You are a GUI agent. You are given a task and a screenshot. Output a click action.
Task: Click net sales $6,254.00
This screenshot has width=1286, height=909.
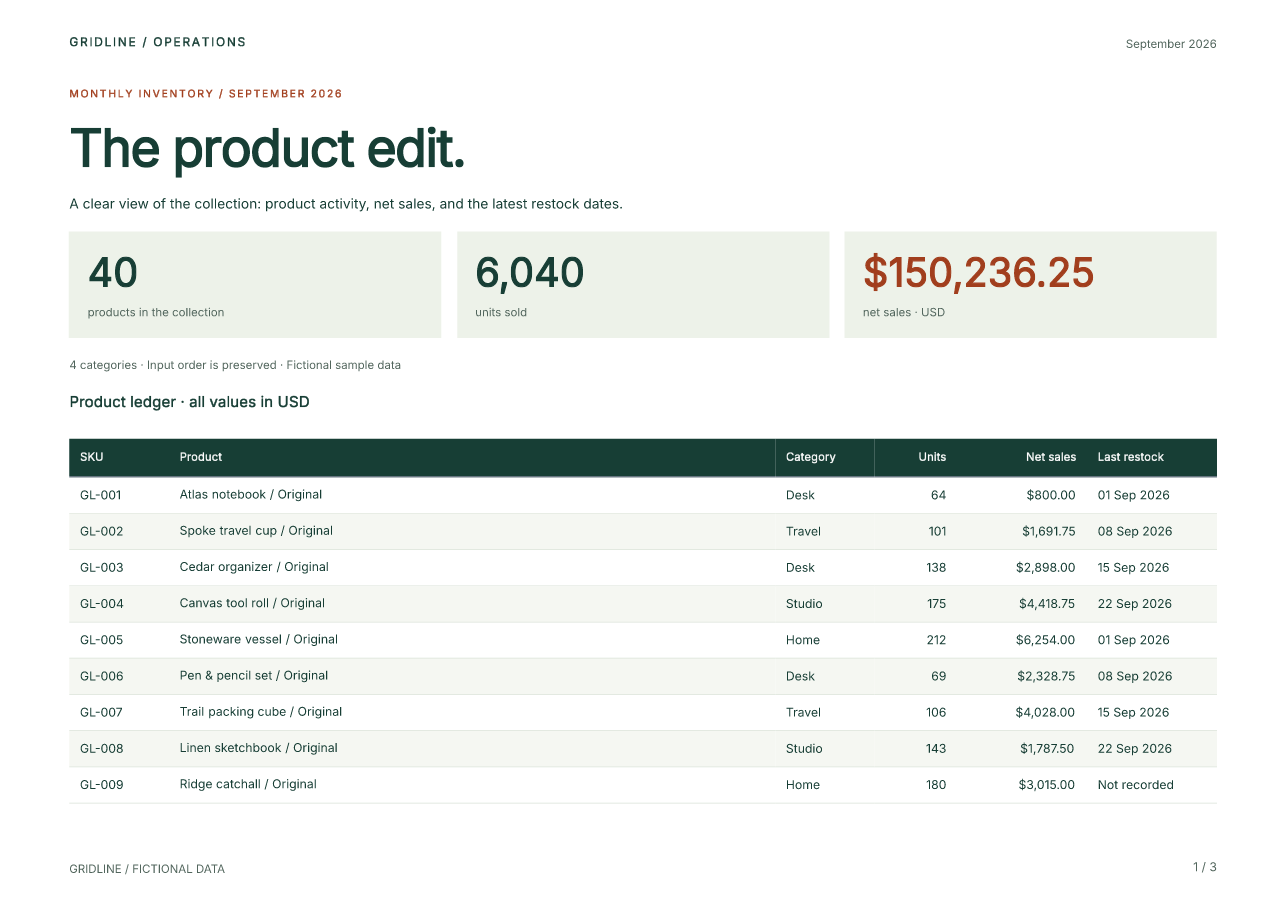[x=1046, y=640]
